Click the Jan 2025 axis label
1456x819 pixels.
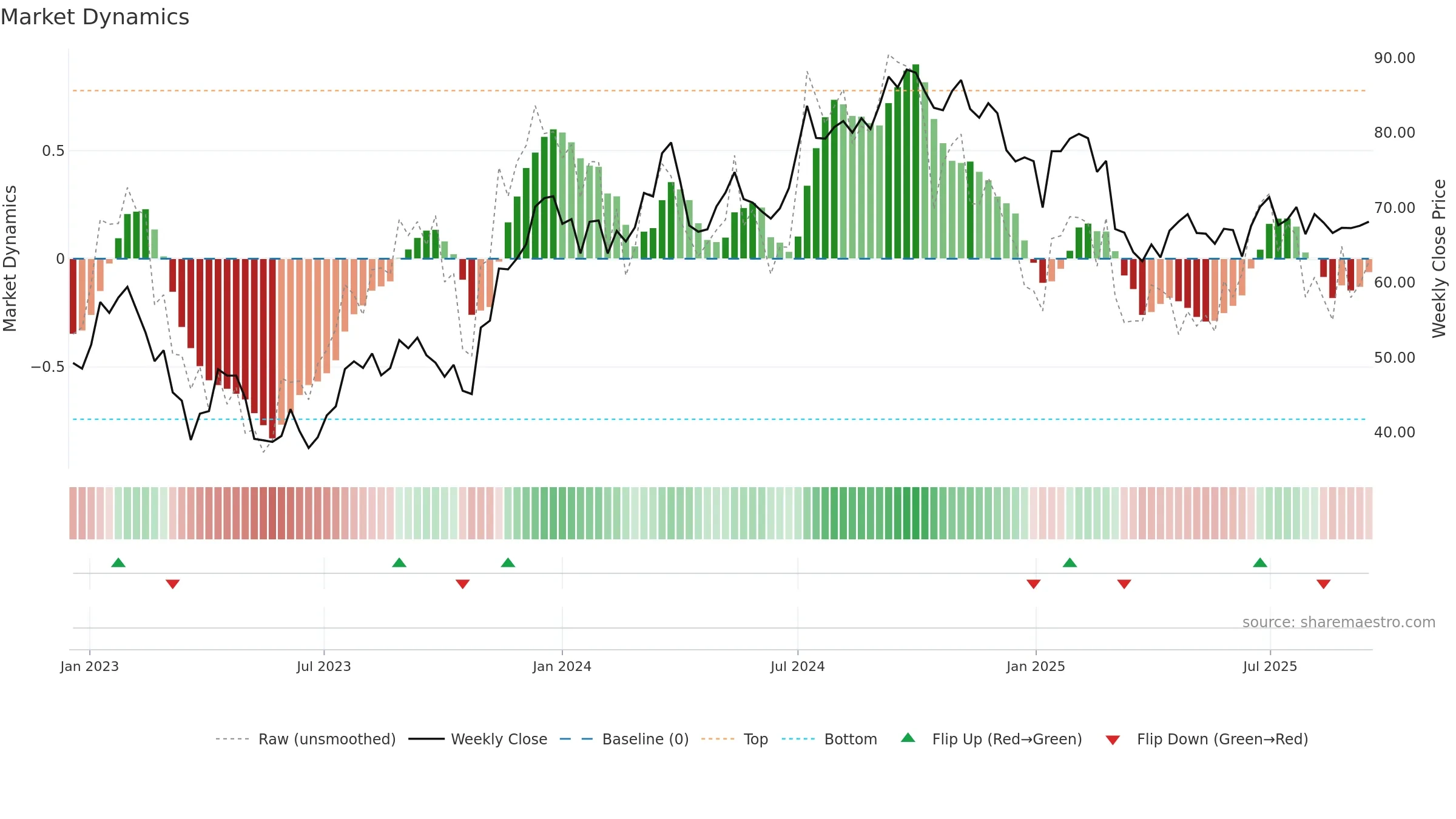click(1036, 666)
